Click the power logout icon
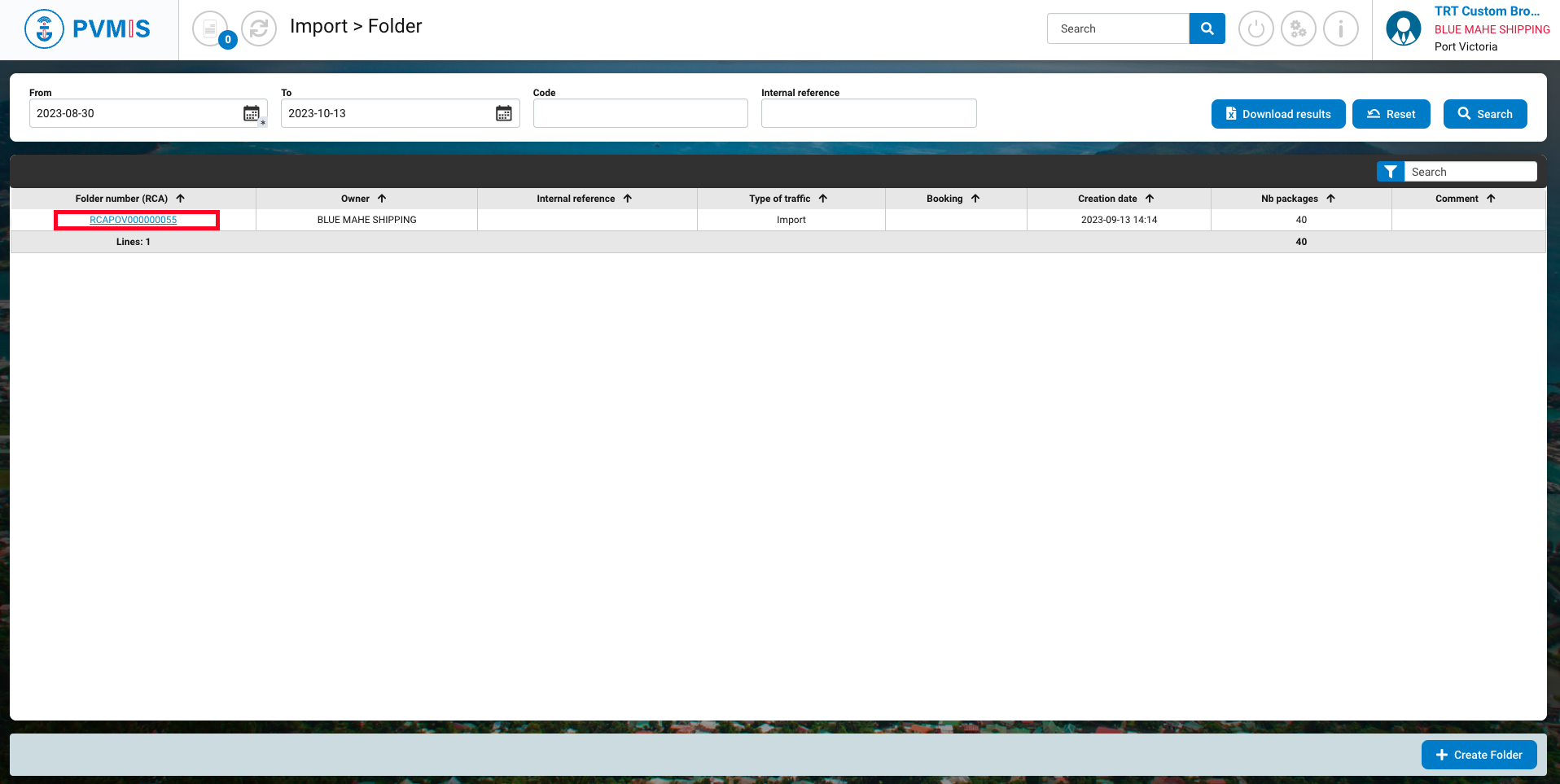Screen dimensions: 1560x784 pyautogui.click(x=1255, y=29)
